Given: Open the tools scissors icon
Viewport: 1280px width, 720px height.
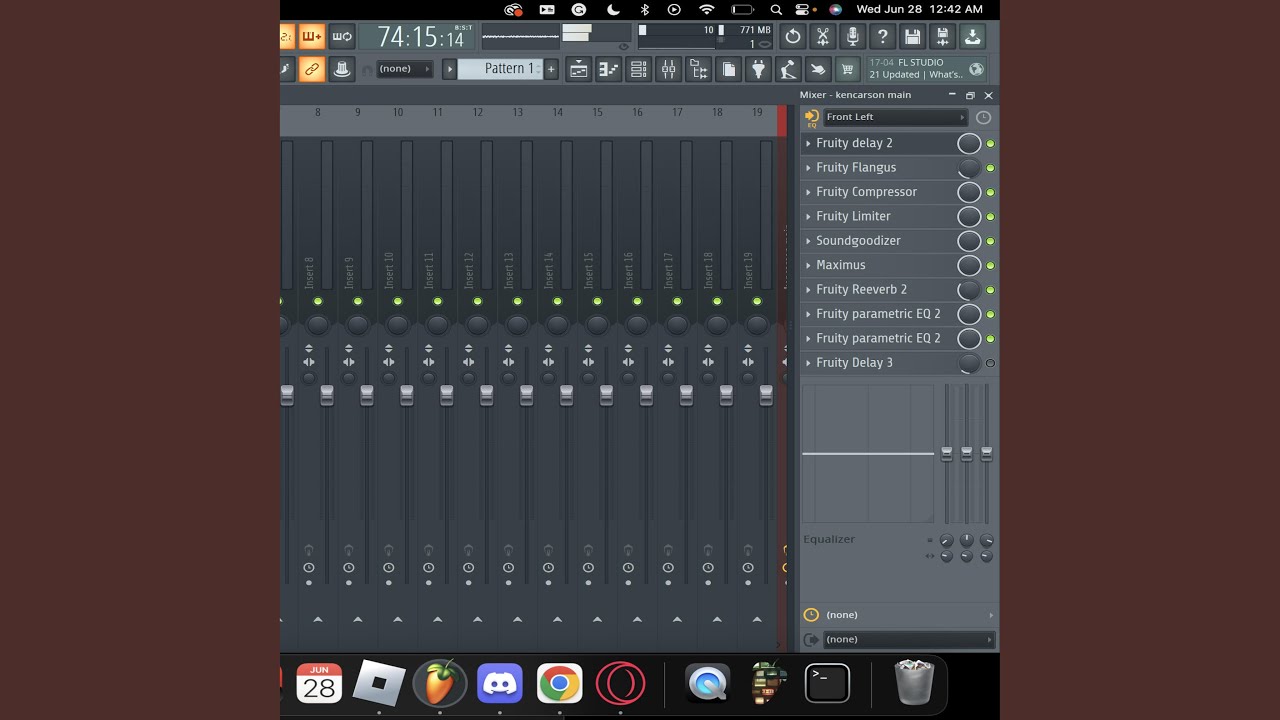Looking at the screenshot, I should pyautogui.click(x=823, y=37).
